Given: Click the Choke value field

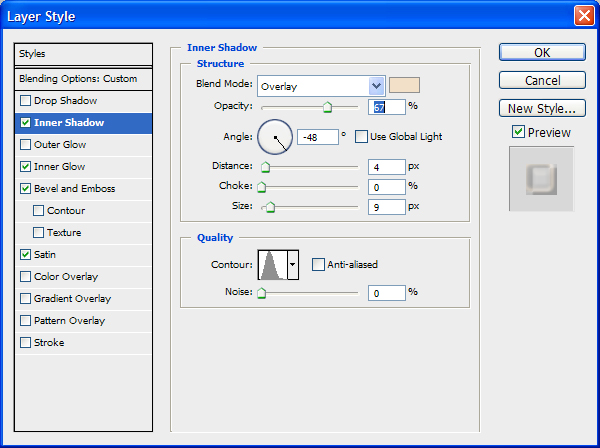Looking at the screenshot, I should (386, 187).
